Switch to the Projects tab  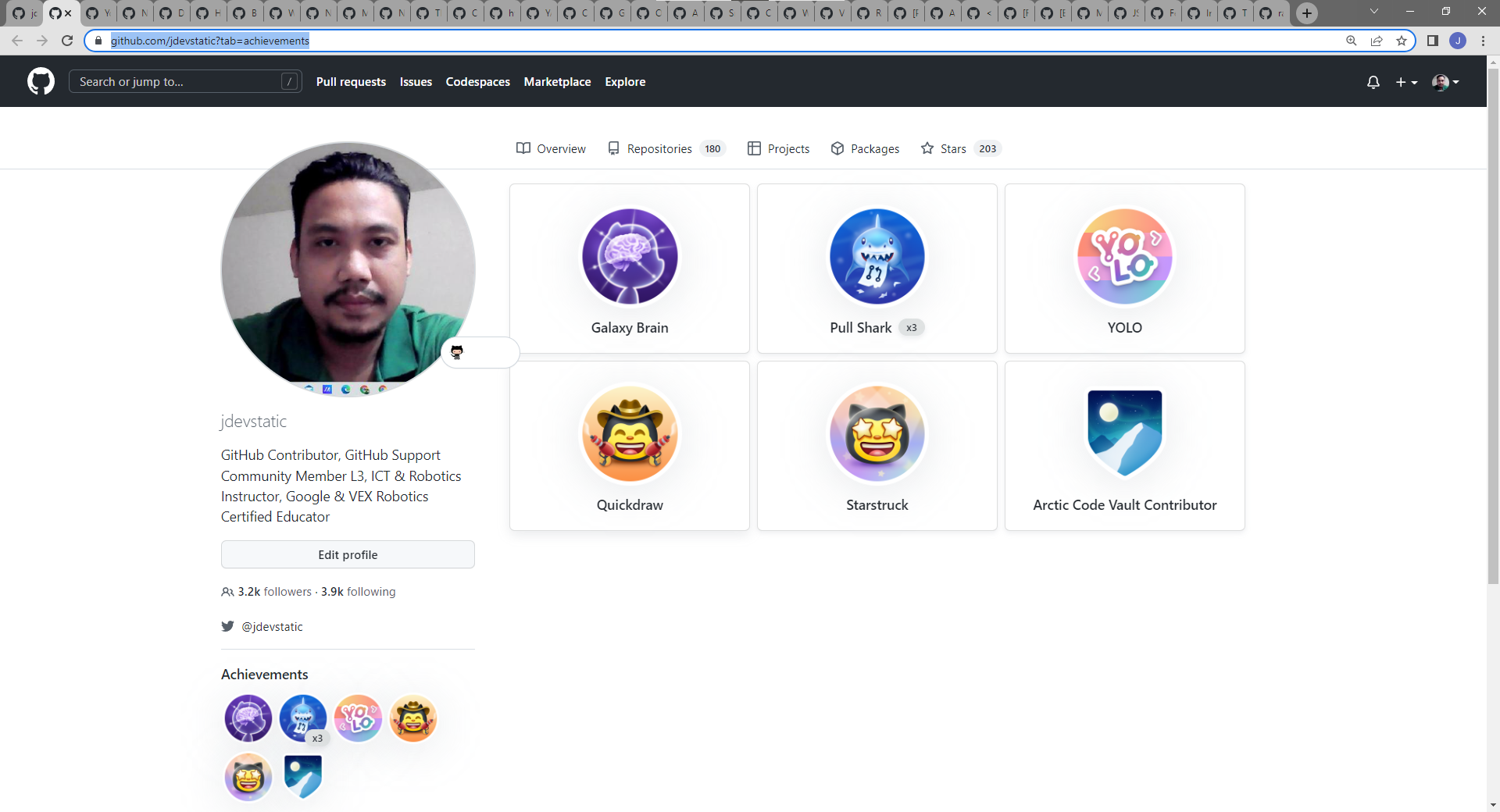(x=778, y=148)
